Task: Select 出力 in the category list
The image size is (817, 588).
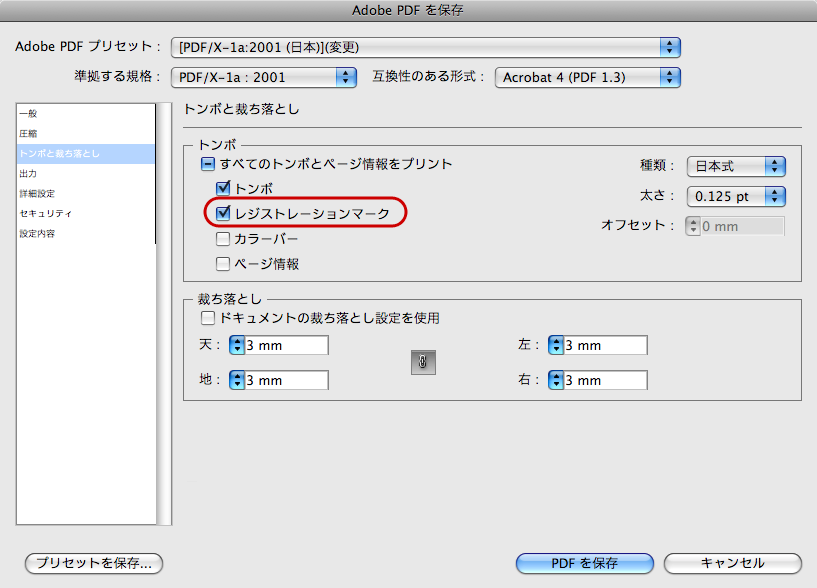Action: pos(86,174)
